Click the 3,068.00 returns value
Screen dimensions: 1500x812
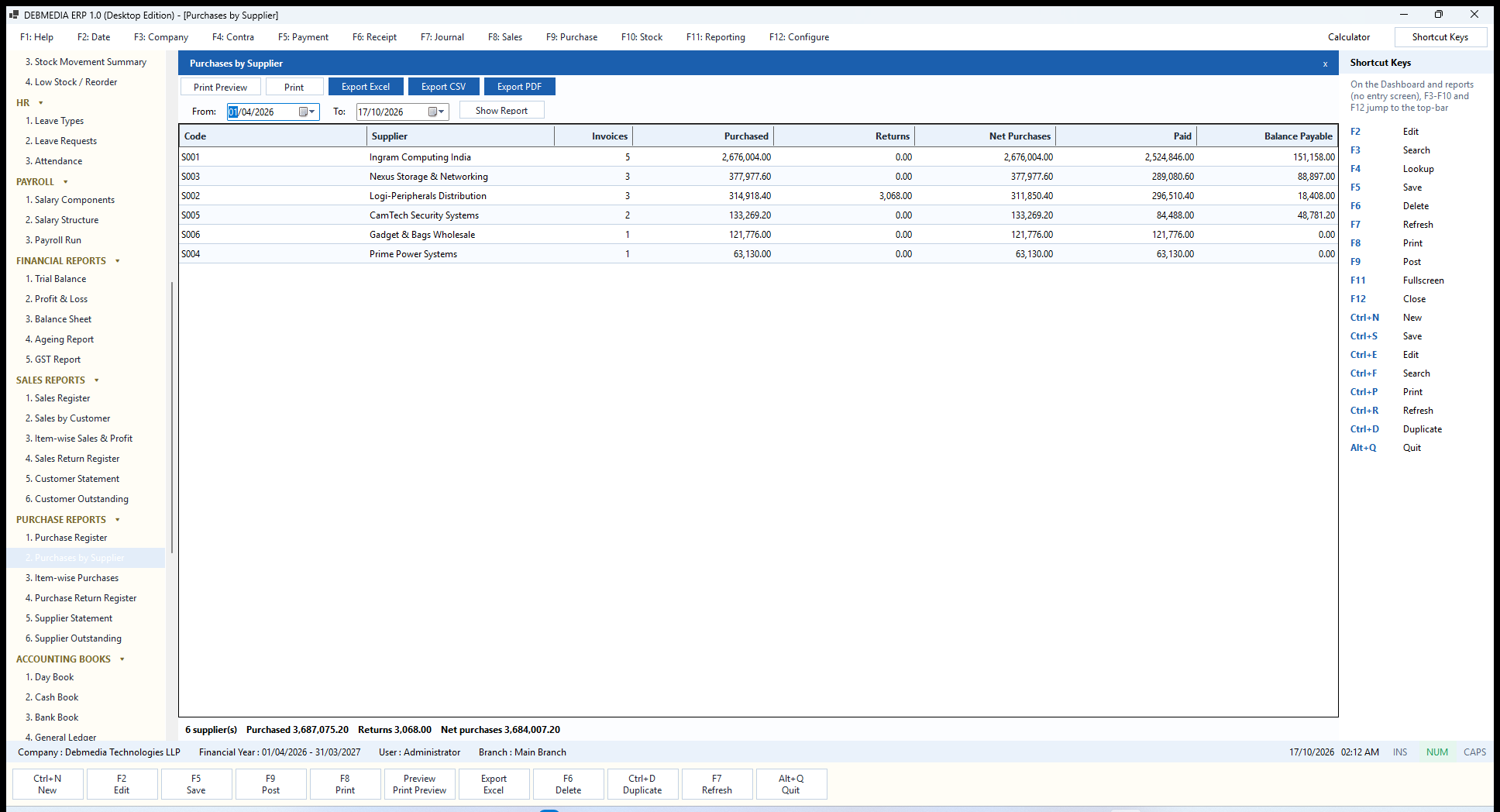[x=895, y=196]
